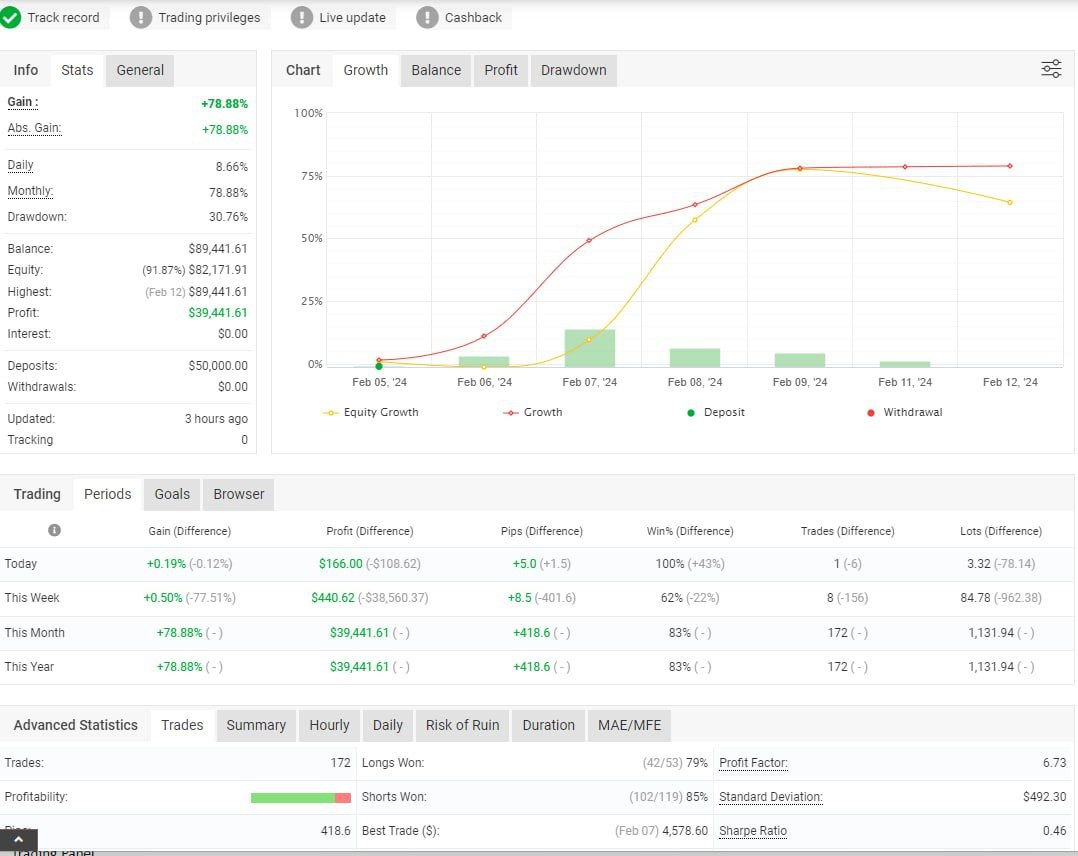Click the Growth data point on Feb 11
Viewport: 1078px width, 856px height.
click(x=905, y=167)
